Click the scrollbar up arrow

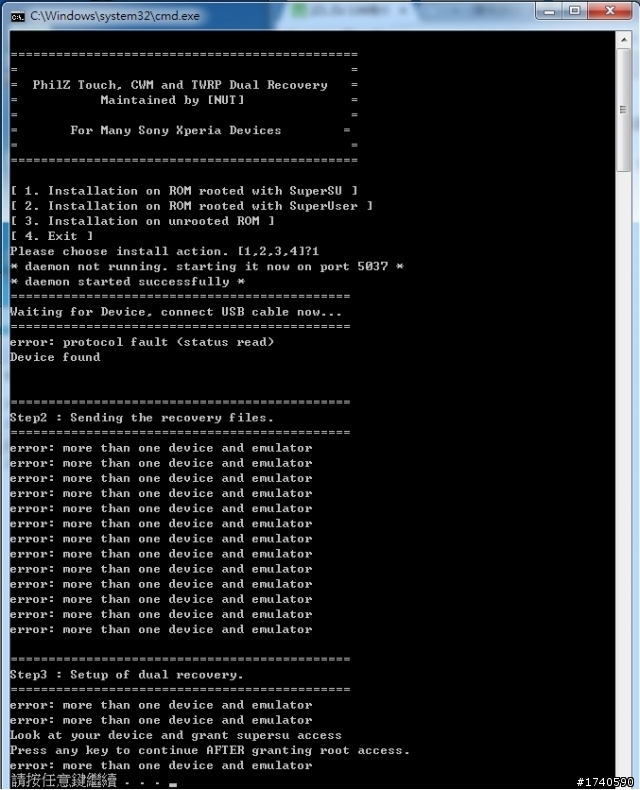(623, 39)
